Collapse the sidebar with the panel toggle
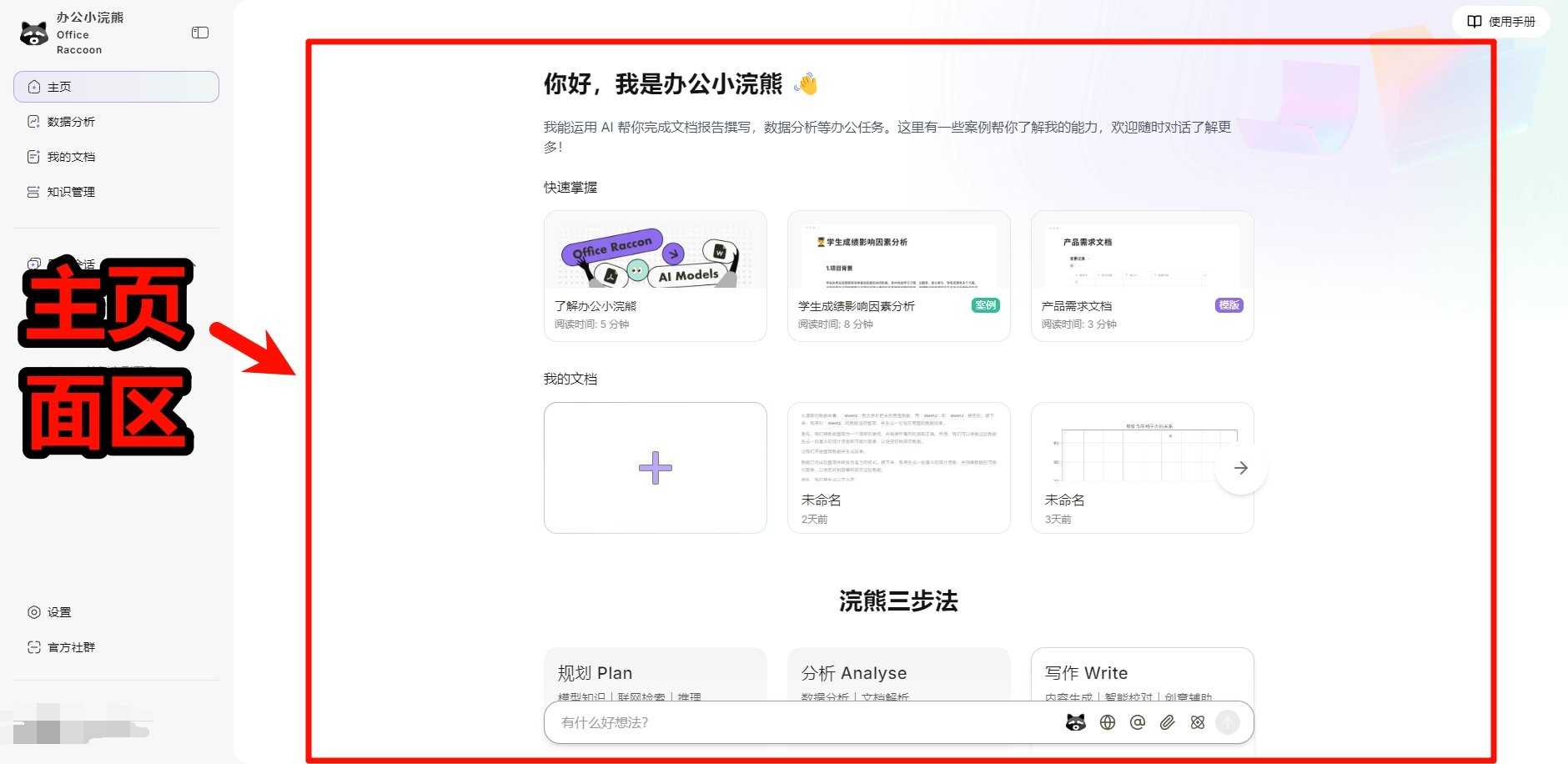 [199, 33]
